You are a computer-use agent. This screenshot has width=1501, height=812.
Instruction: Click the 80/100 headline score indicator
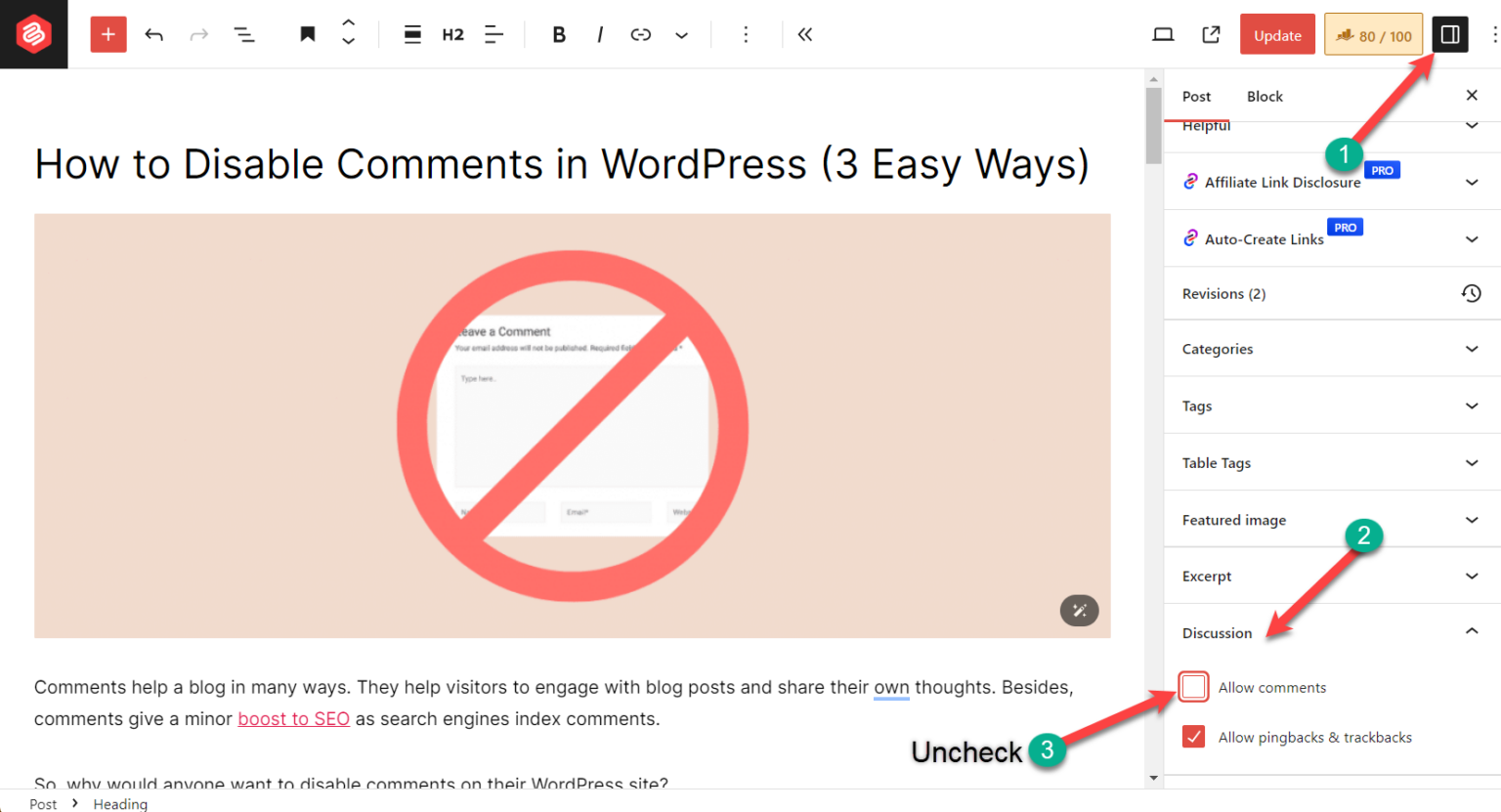coord(1373,33)
